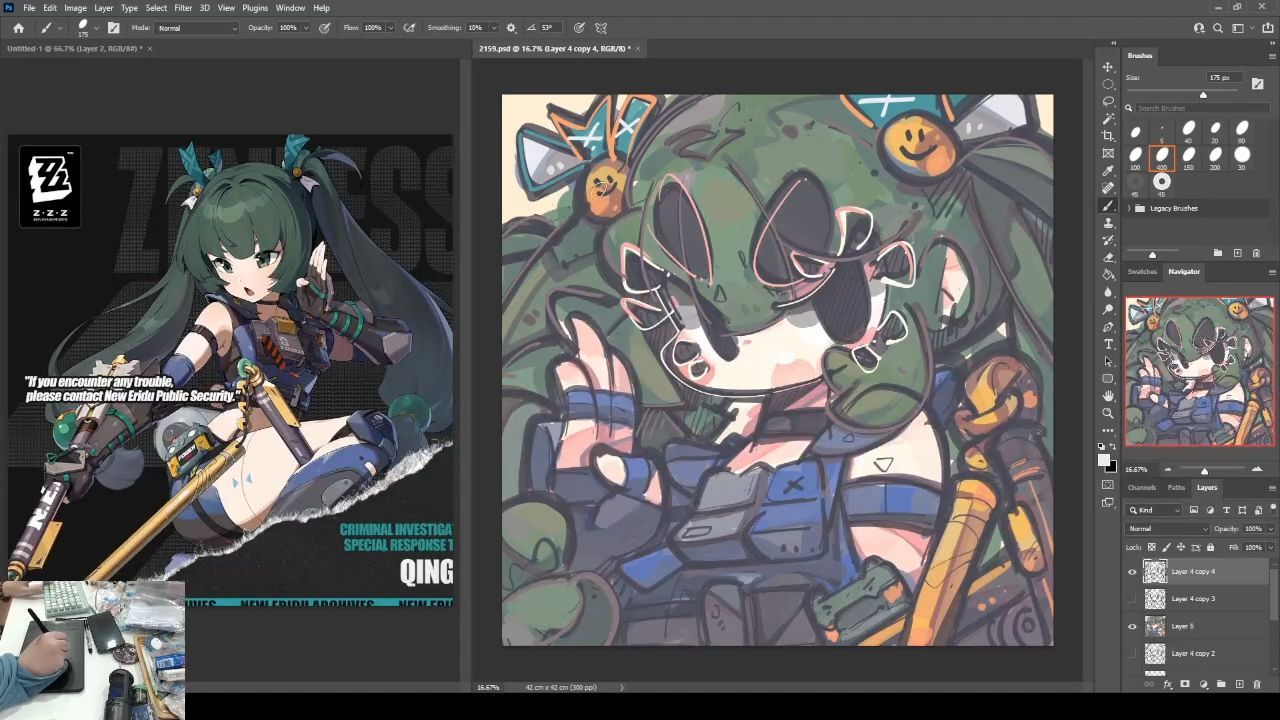Select the Clone Stamp tool

pos(1108,223)
